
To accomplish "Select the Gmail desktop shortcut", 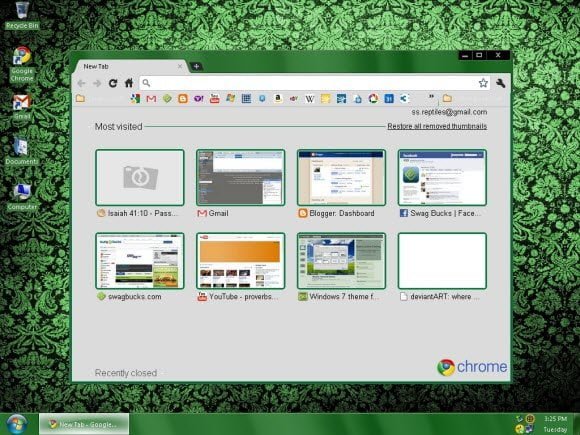I will [21, 107].
